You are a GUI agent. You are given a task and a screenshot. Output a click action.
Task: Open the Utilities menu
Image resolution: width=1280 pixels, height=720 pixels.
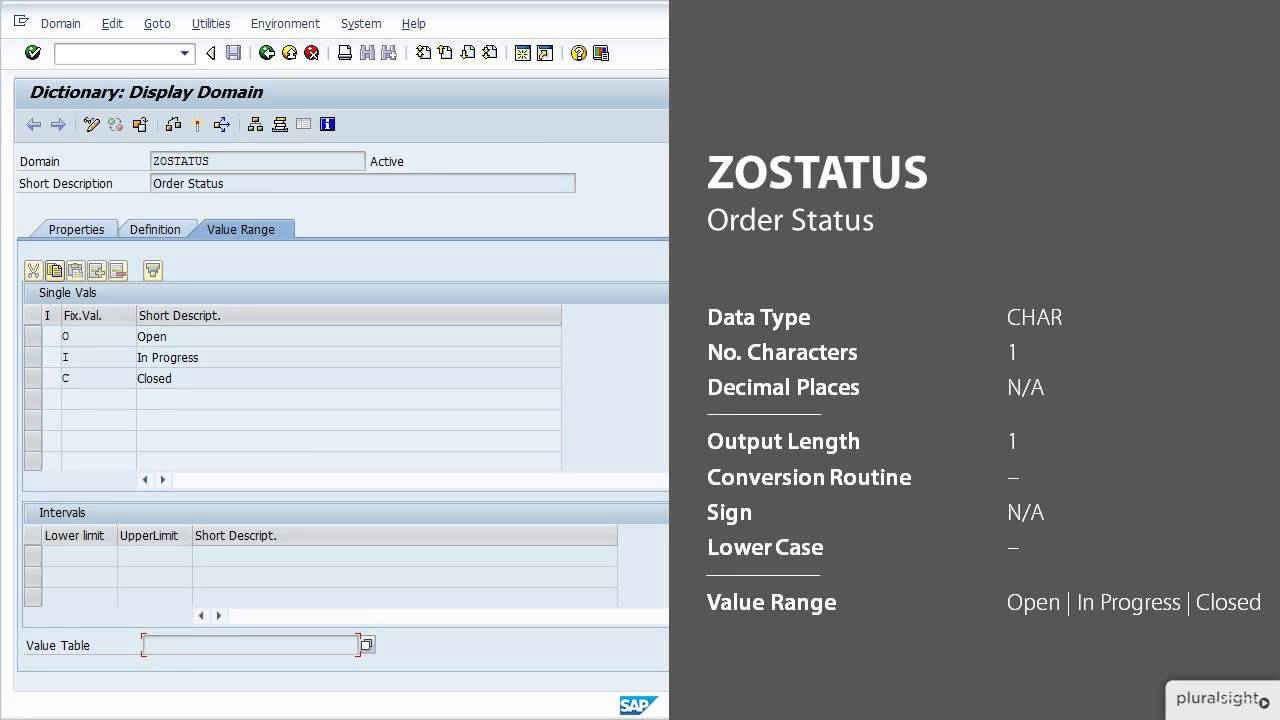[x=210, y=23]
